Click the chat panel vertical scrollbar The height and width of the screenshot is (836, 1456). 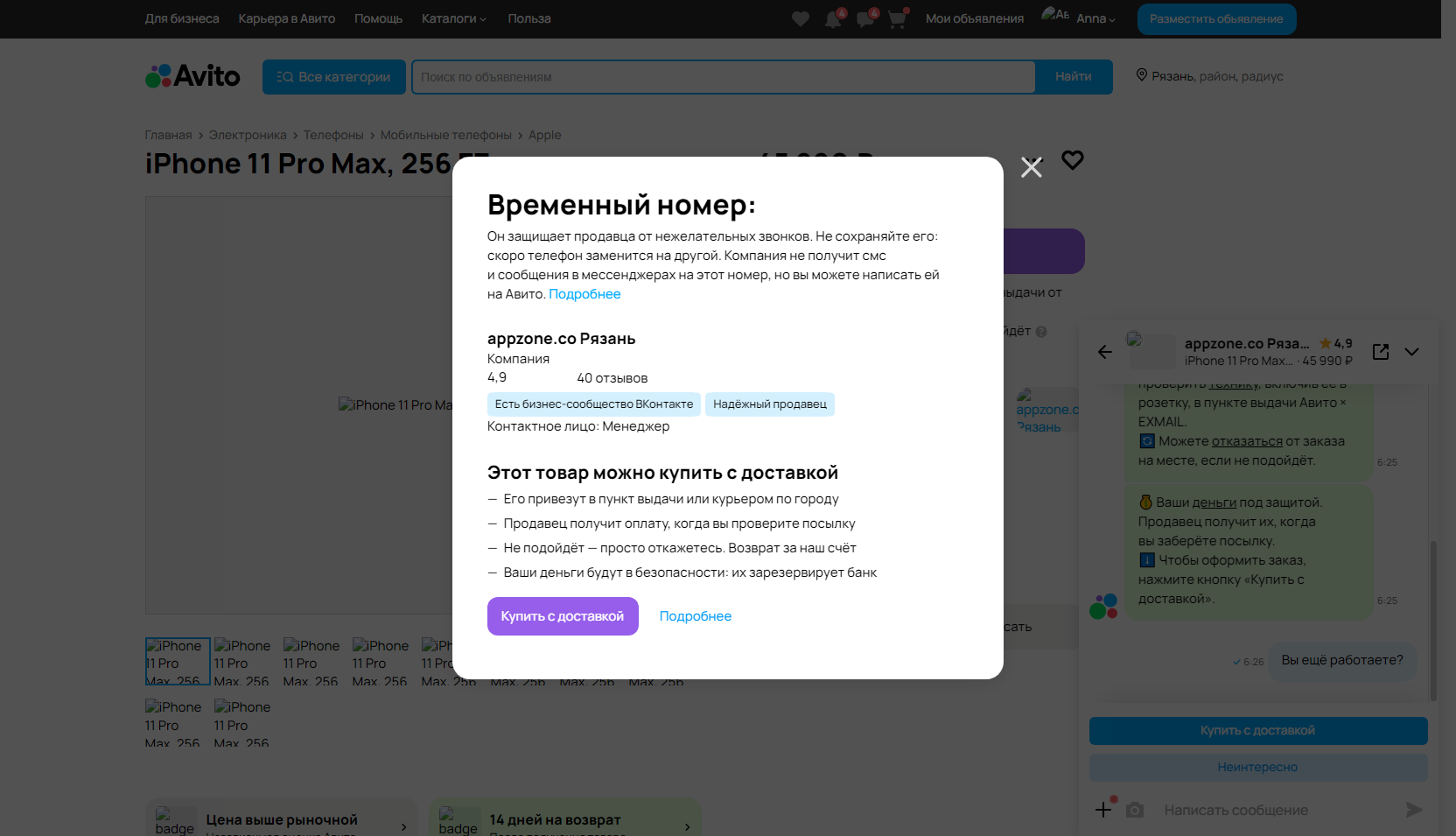pyautogui.click(x=1433, y=621)
